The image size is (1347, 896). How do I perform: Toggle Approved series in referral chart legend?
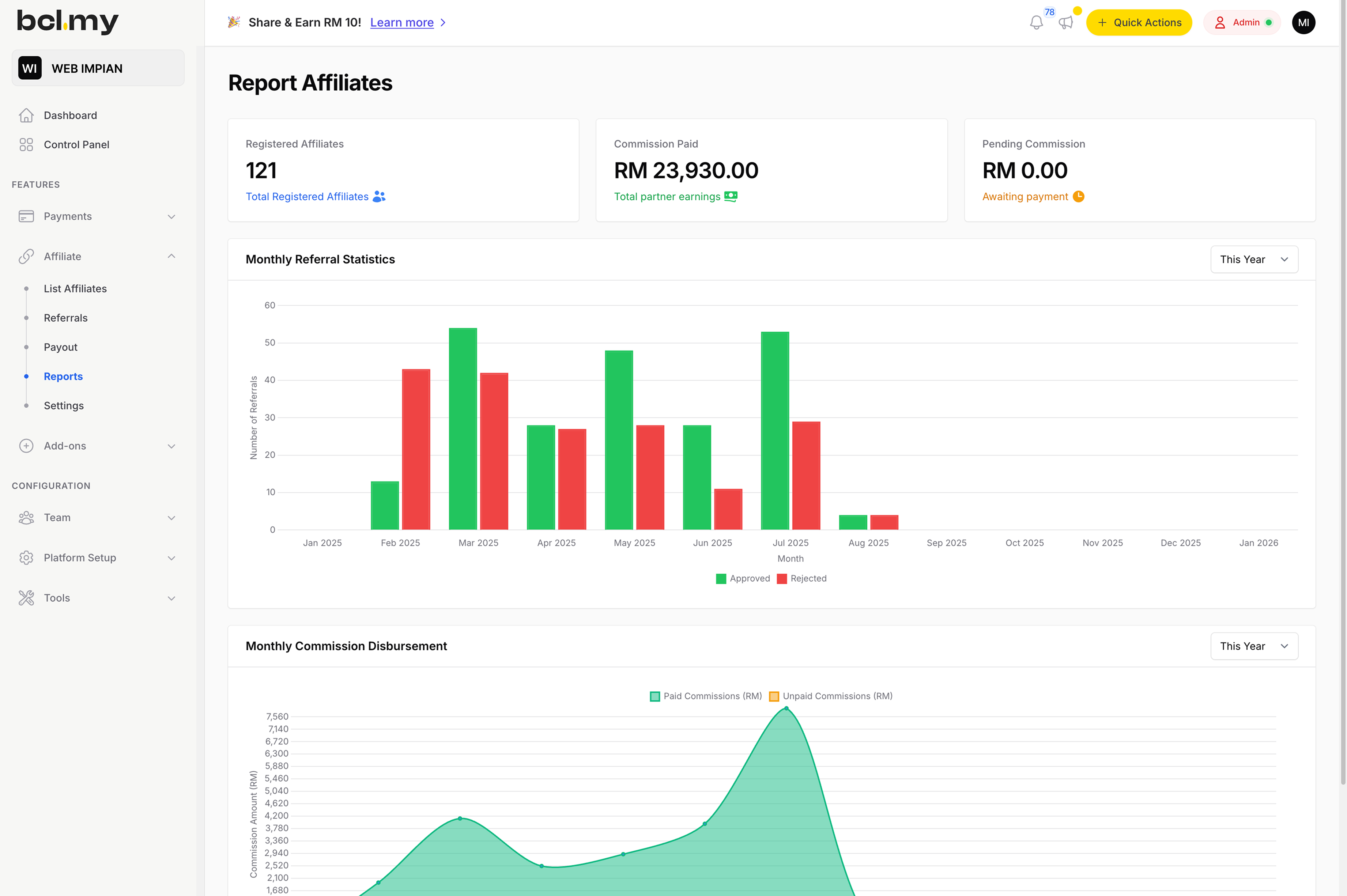pyautogui.click(x=743, y=578)
